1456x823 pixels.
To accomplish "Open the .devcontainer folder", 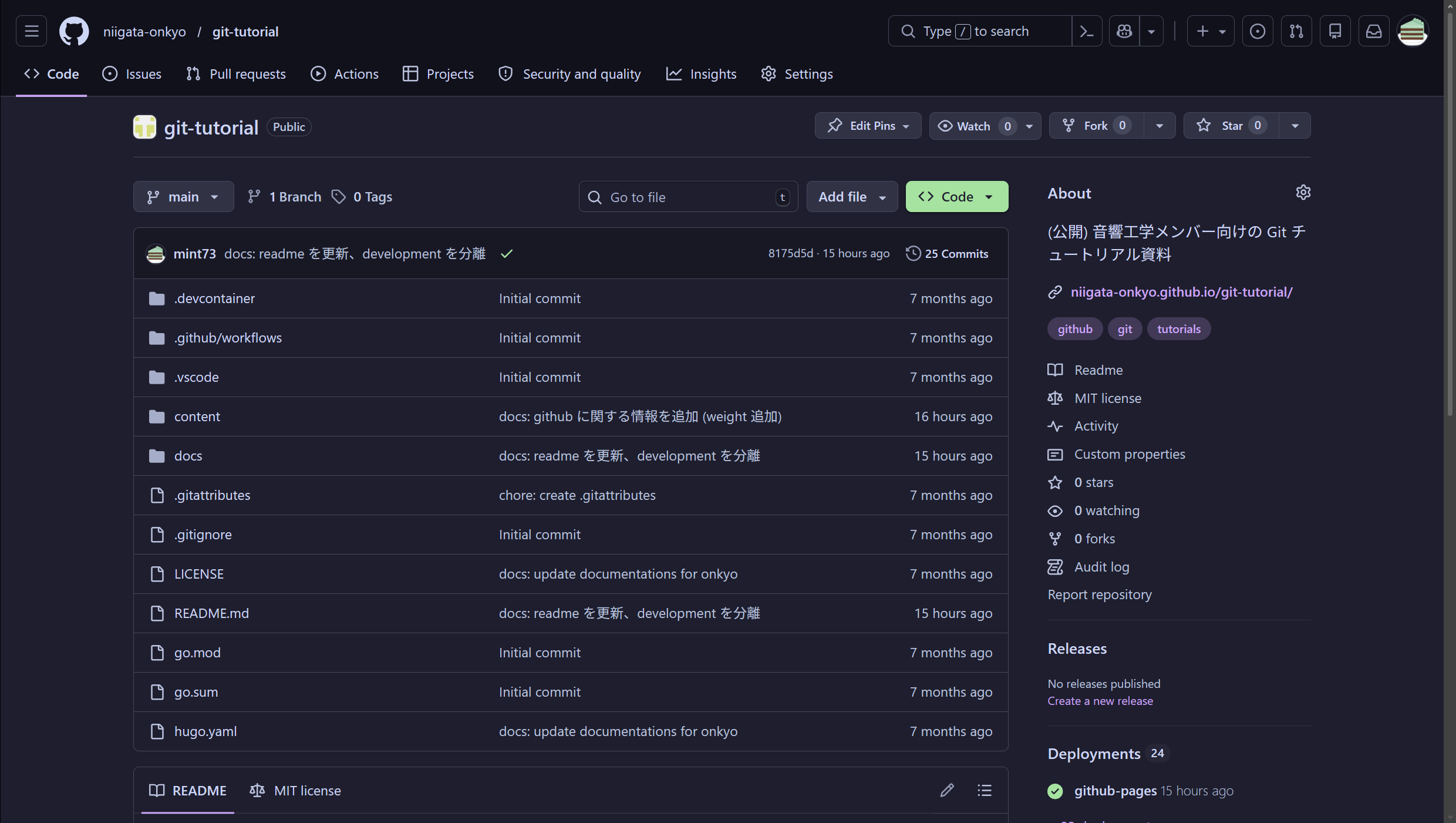I will pyautogui.click(x=214, y=298).
